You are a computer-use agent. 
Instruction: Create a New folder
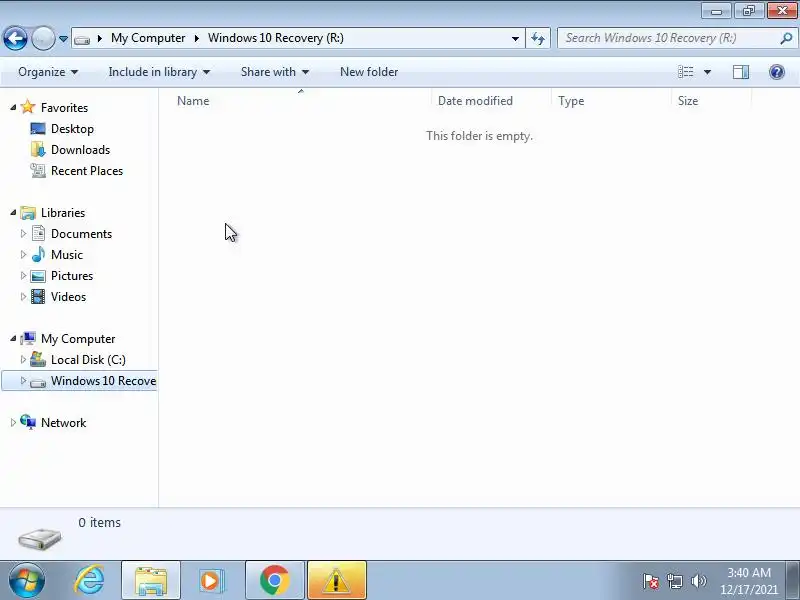pyautogui.click(x=369, y=72)
